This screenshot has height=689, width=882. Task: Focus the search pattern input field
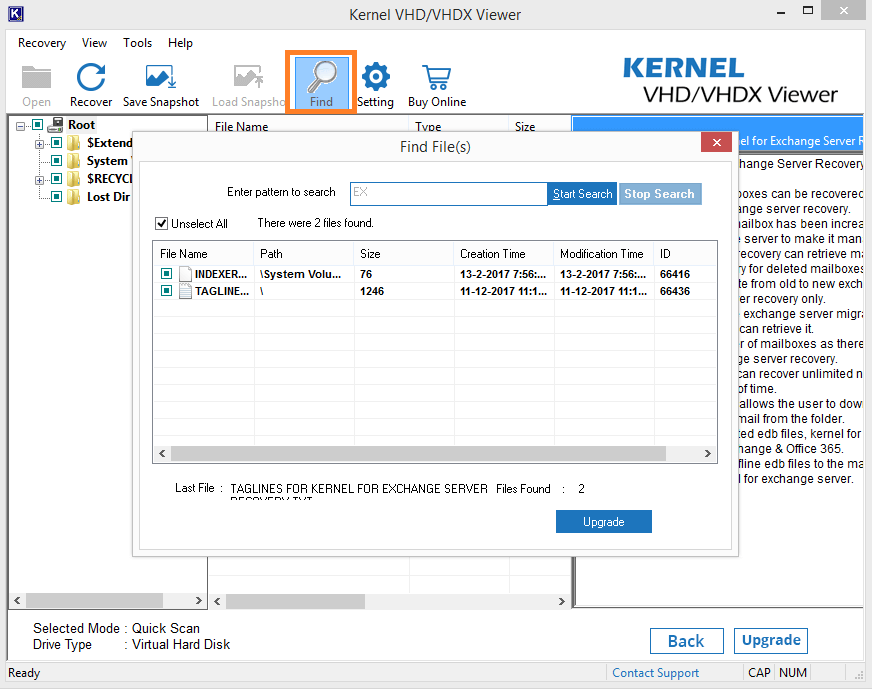(x=448, y=194)
